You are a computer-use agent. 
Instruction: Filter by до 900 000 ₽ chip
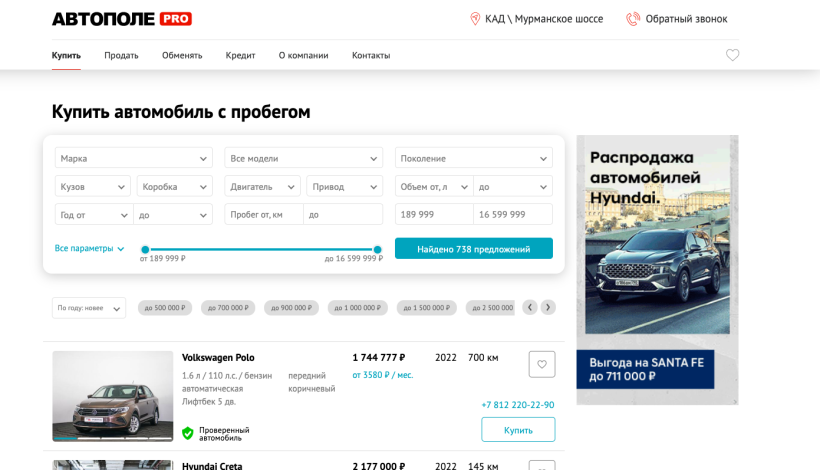pos(291,308)
